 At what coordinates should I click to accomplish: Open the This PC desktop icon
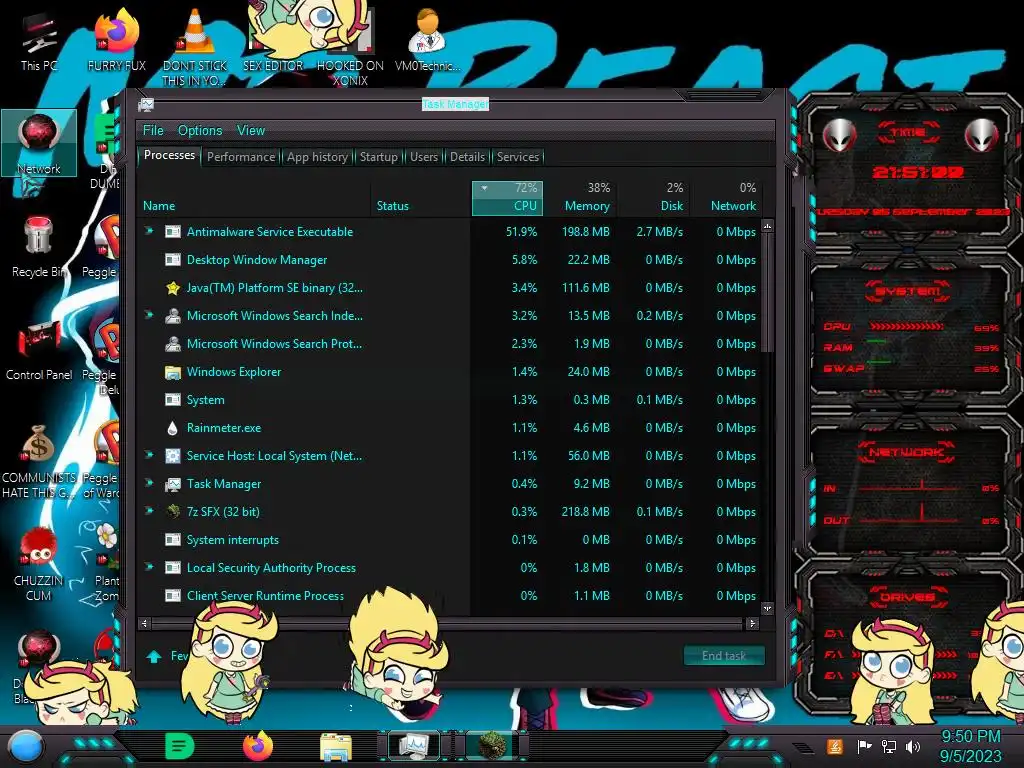39,43
